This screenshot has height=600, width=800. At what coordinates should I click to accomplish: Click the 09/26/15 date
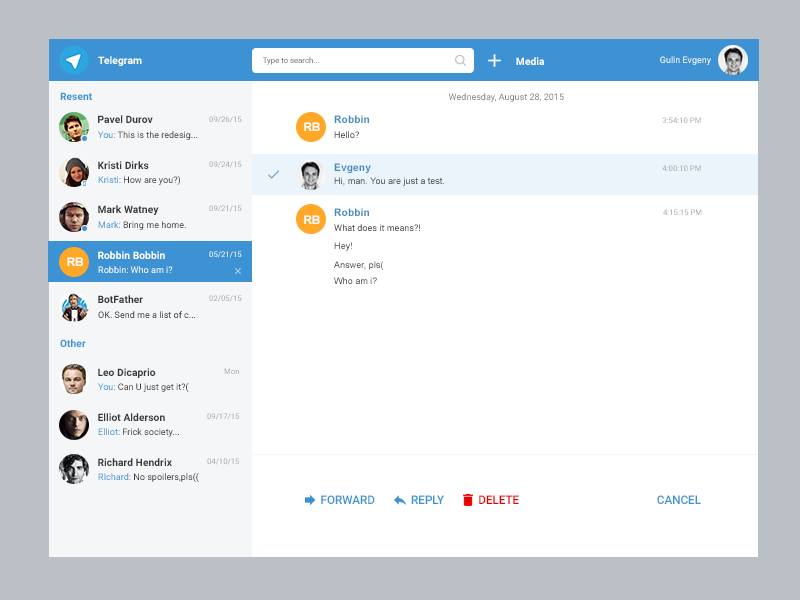pyautogui.click(x=225, y=119)
